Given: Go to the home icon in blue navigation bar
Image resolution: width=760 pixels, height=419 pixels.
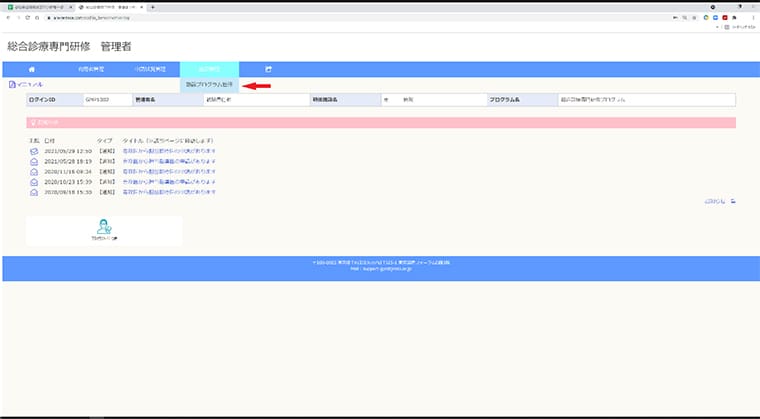Looking at the screenshot, I should pos(32,69).
